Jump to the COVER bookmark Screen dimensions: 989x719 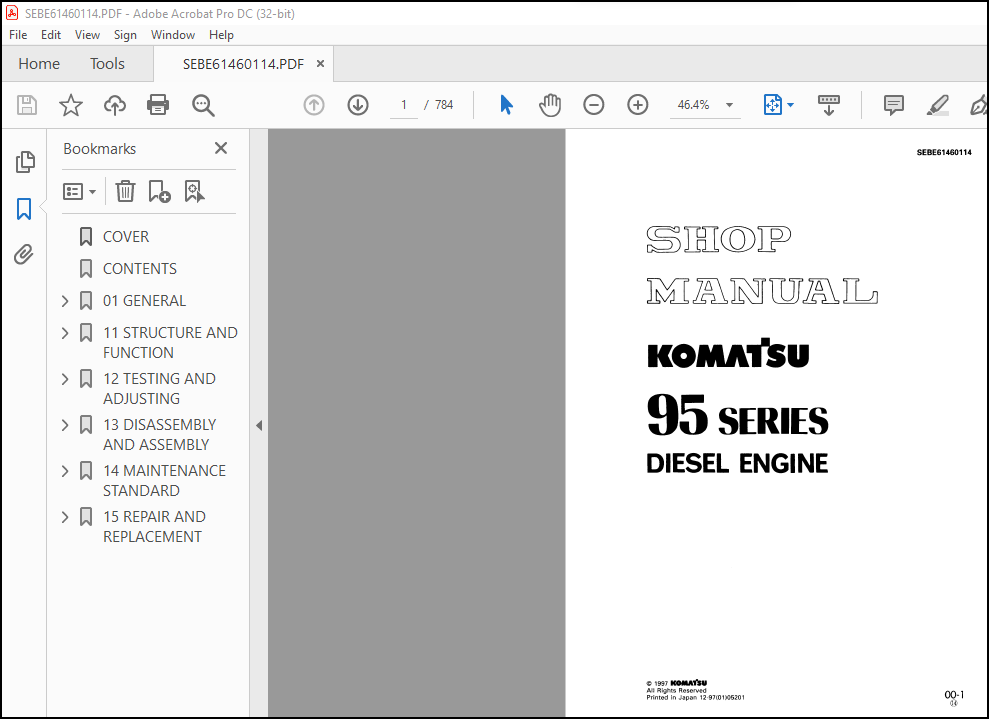126,237
